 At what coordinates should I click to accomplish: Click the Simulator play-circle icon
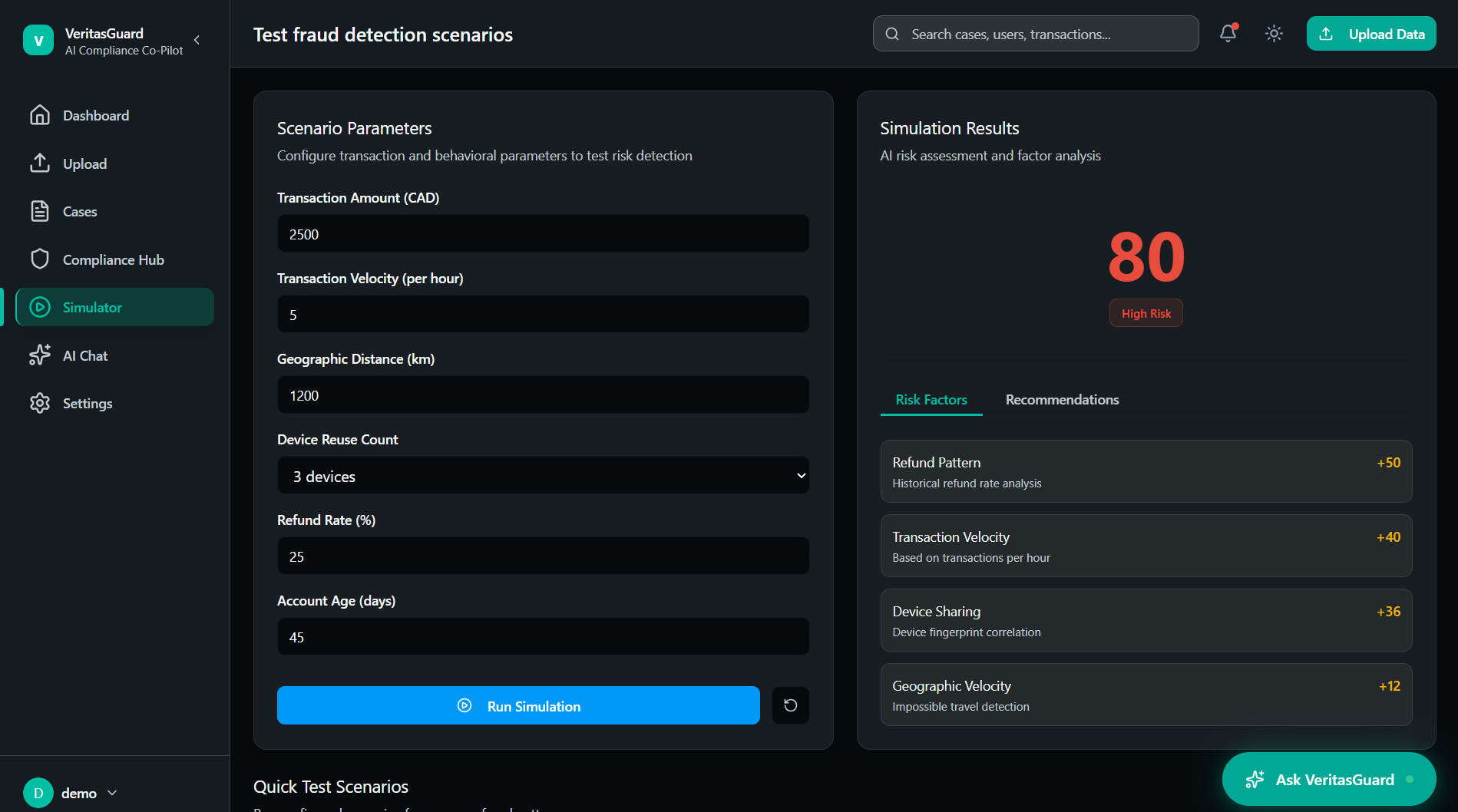coord(40,307)
